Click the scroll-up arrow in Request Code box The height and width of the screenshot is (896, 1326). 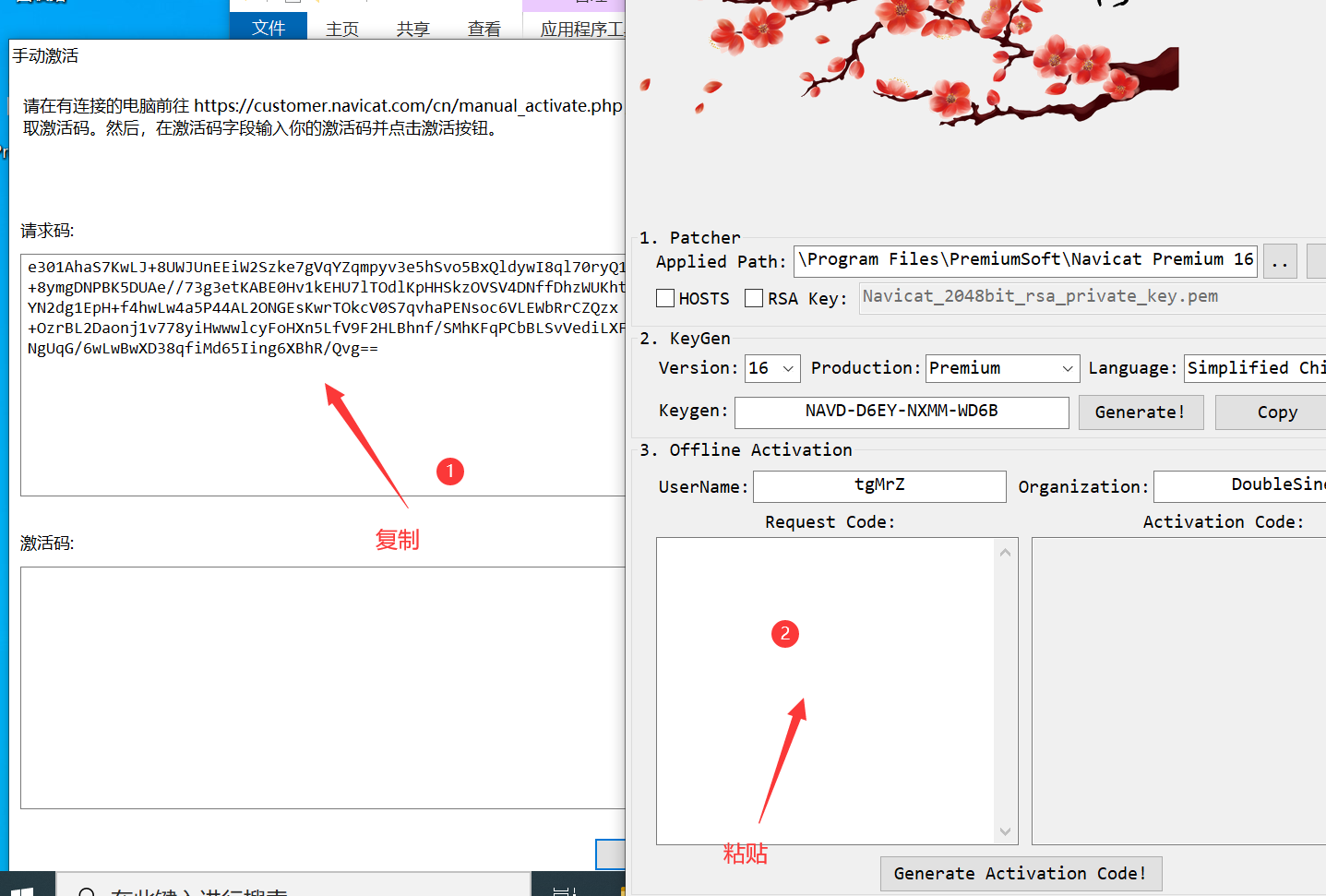tap(1005, 552)
